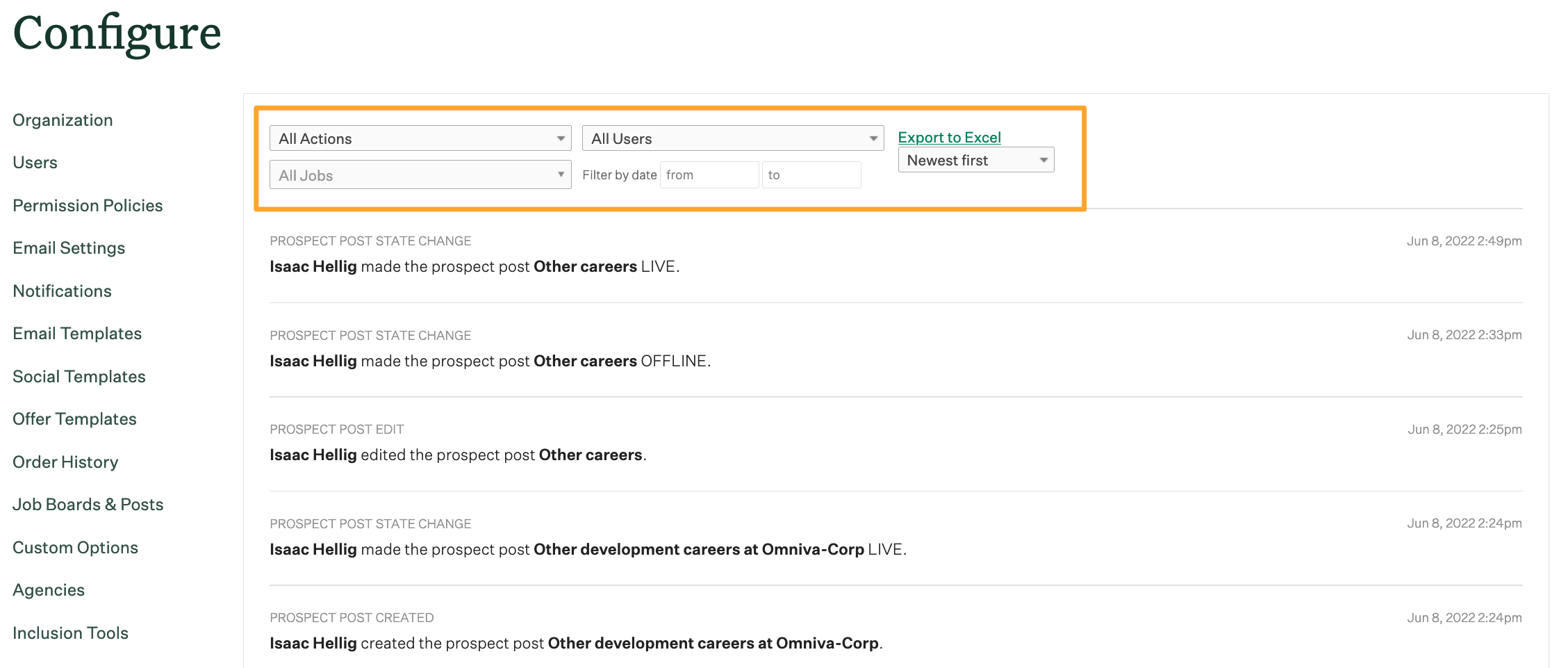
Task: Open Social Templates
Action: [79, 376]
